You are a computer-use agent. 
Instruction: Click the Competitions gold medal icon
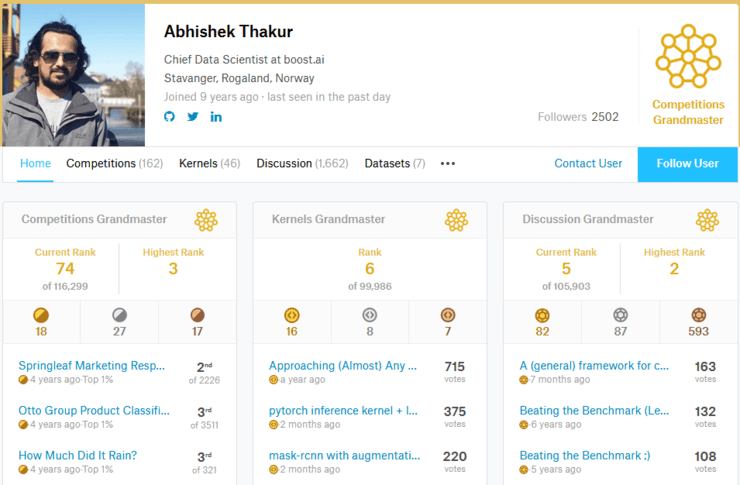(41, 315)
